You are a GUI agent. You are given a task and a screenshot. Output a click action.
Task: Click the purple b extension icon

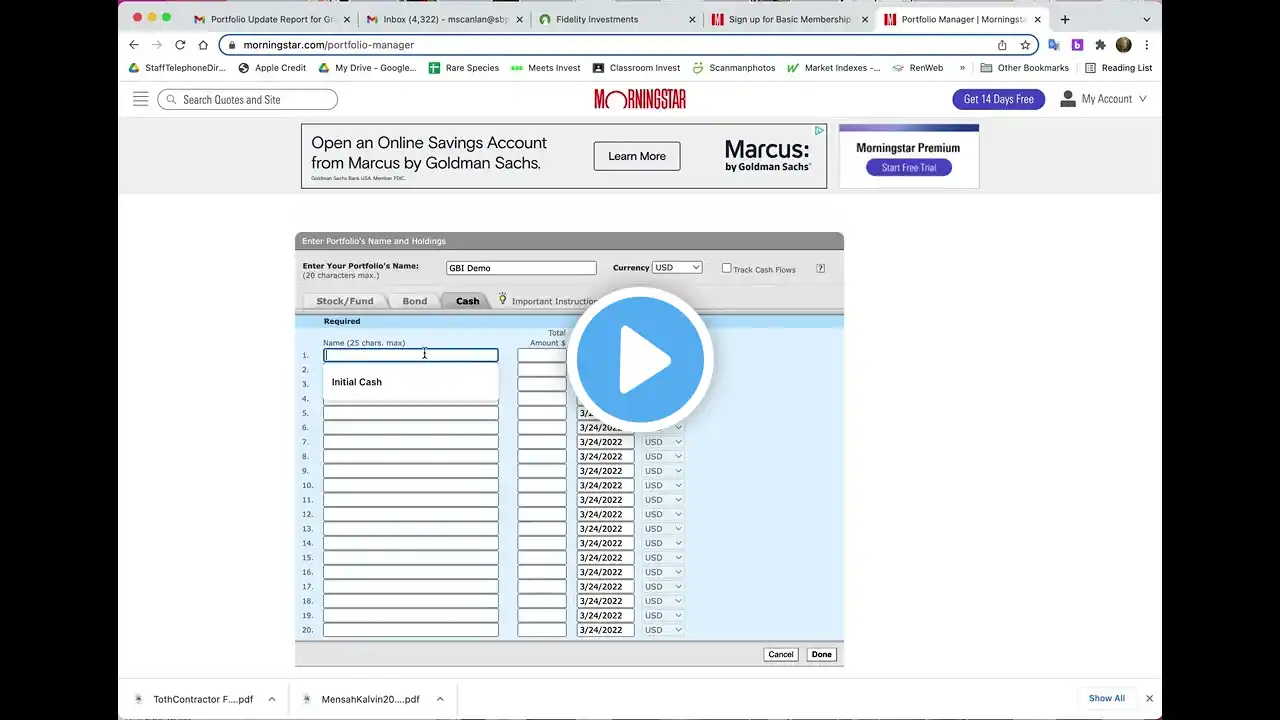pos(1077,45)
